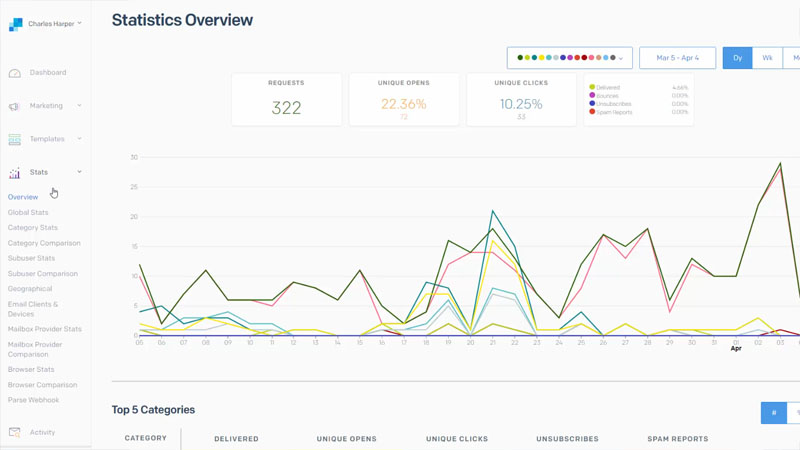800x450 pixels.
Task: Open the Parse Webhook stats page
Action: pyautogui.click(x=33, y=400)
